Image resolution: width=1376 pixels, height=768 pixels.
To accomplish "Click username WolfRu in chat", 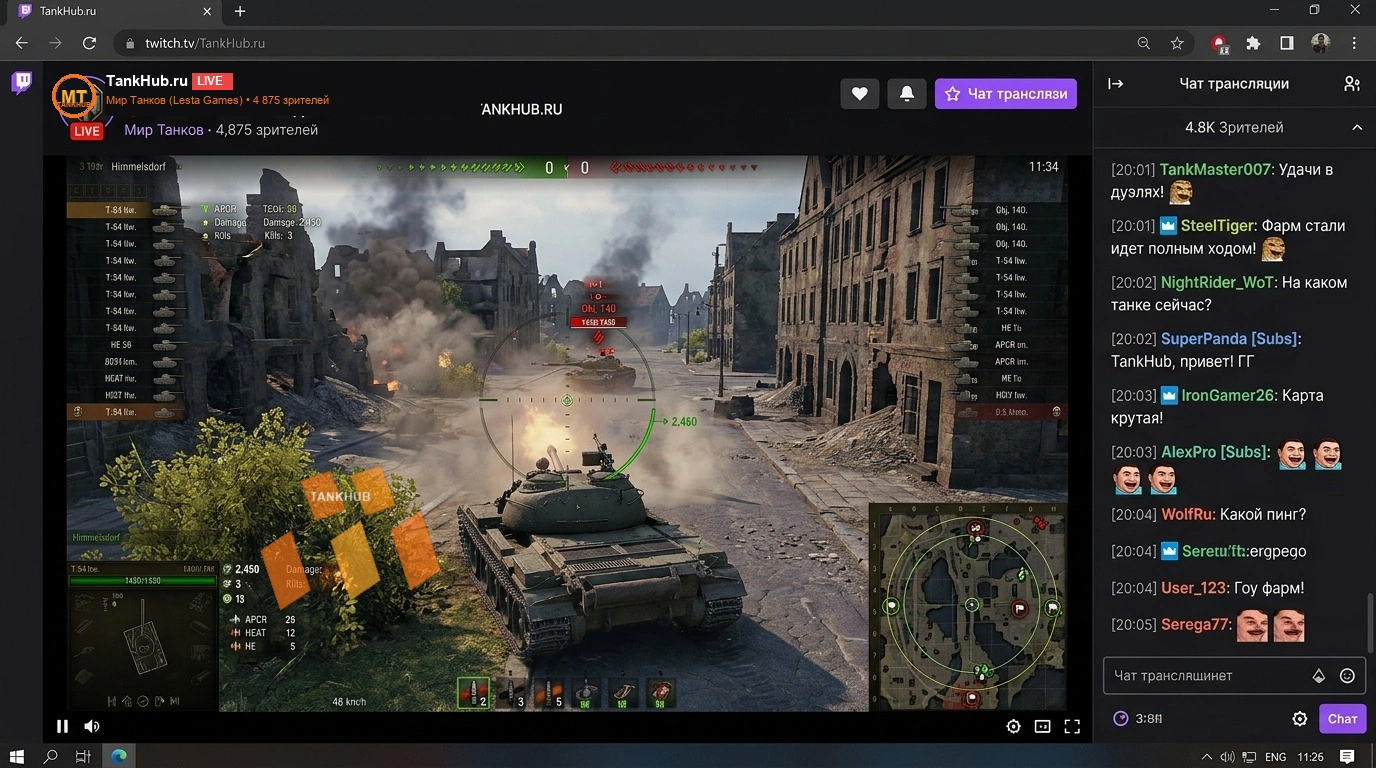I will coord(1186,515).
